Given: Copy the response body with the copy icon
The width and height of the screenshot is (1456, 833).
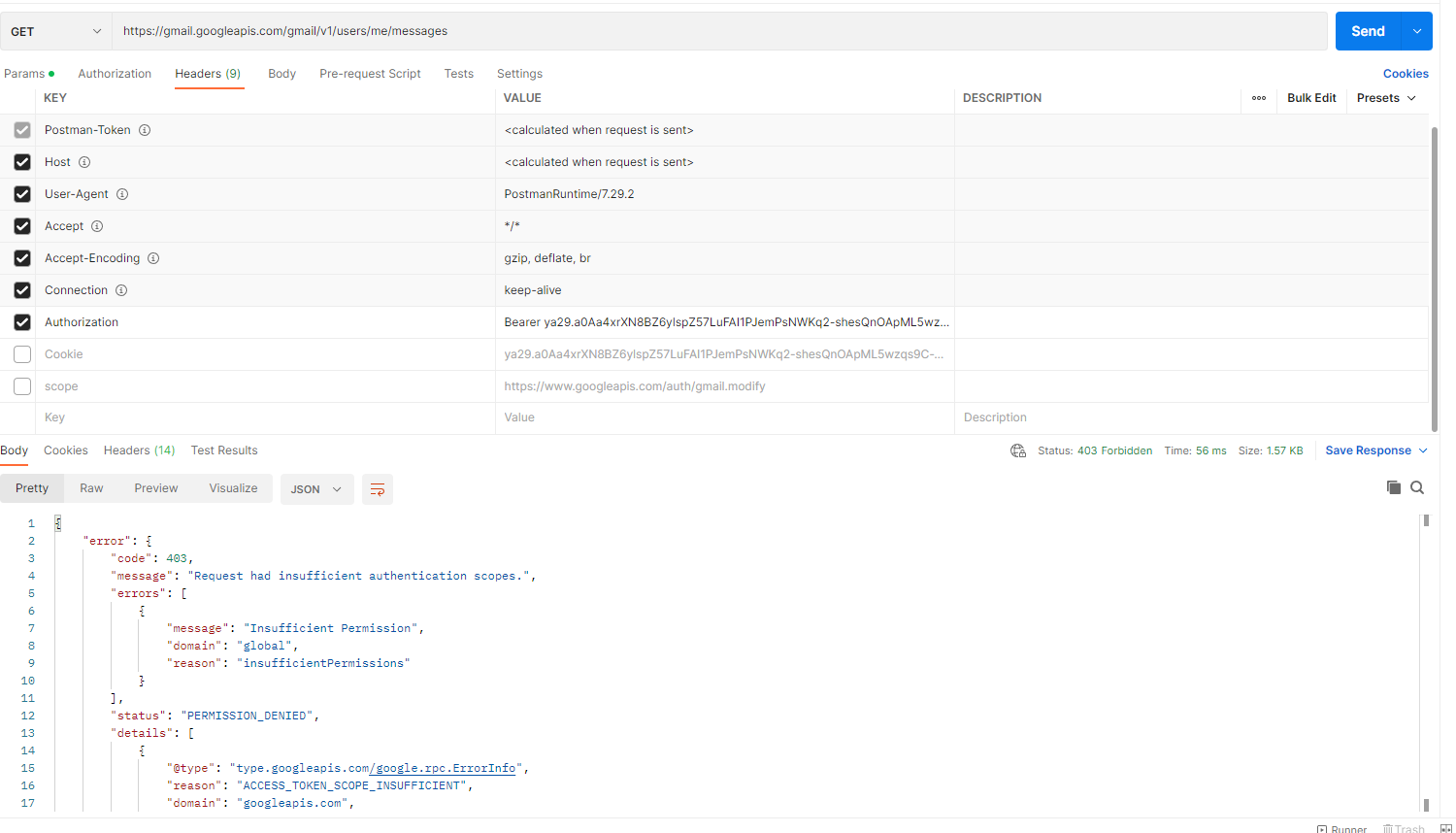Looking at the screenshot, I should (x=1394, y=487).
